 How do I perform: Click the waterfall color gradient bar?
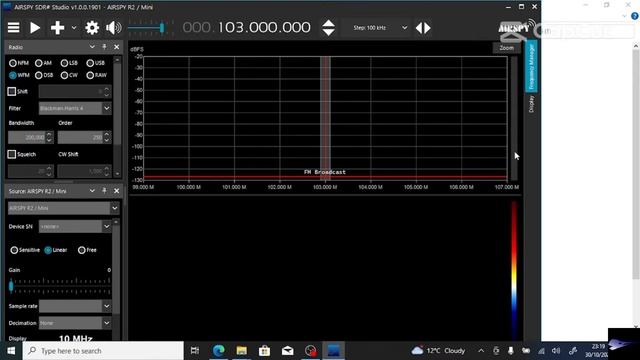514,269
